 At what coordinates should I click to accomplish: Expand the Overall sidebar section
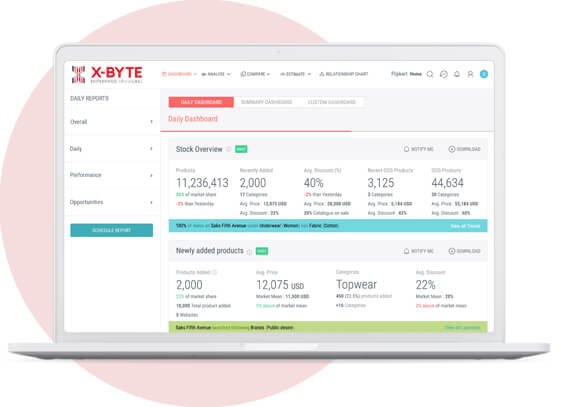tap(112, 122)
